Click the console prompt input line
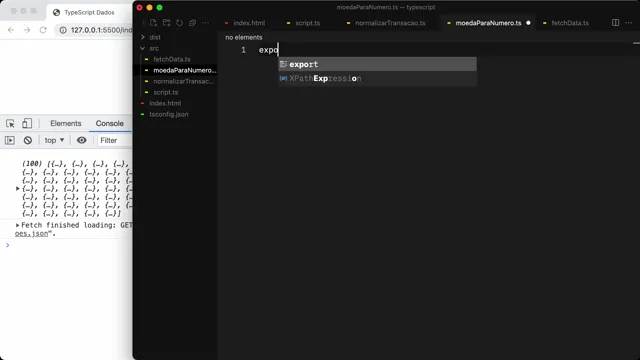This screenshot has height=360, width=640. click(69, 245)
